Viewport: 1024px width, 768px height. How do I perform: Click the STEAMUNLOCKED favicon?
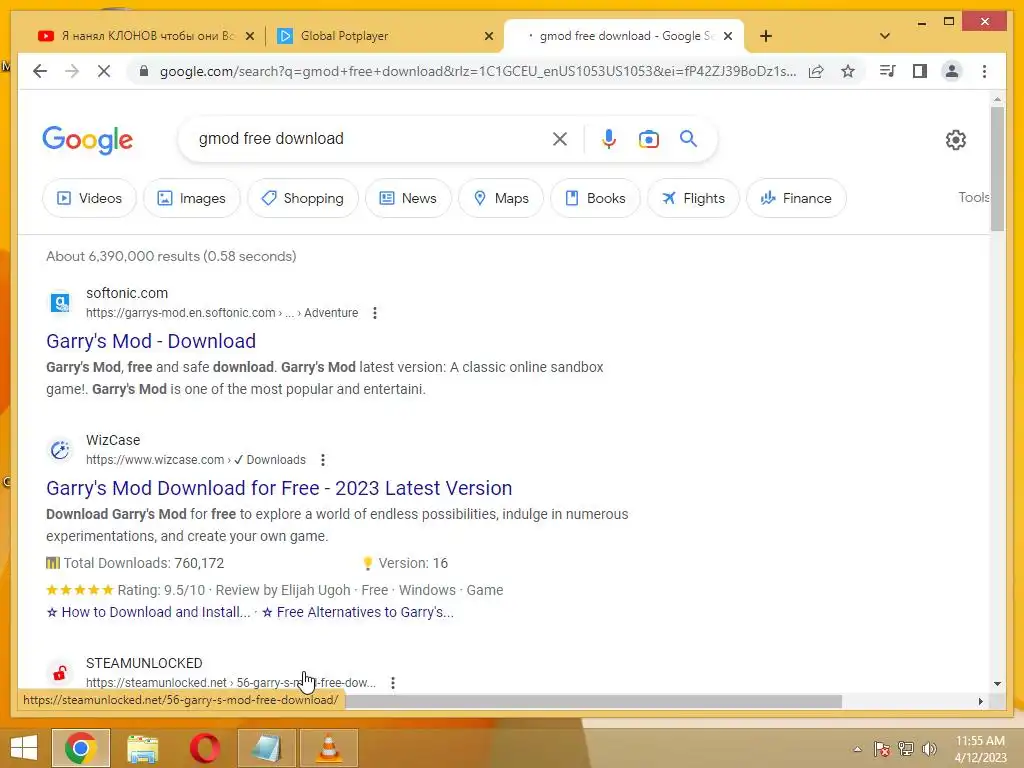pos(60,673)
